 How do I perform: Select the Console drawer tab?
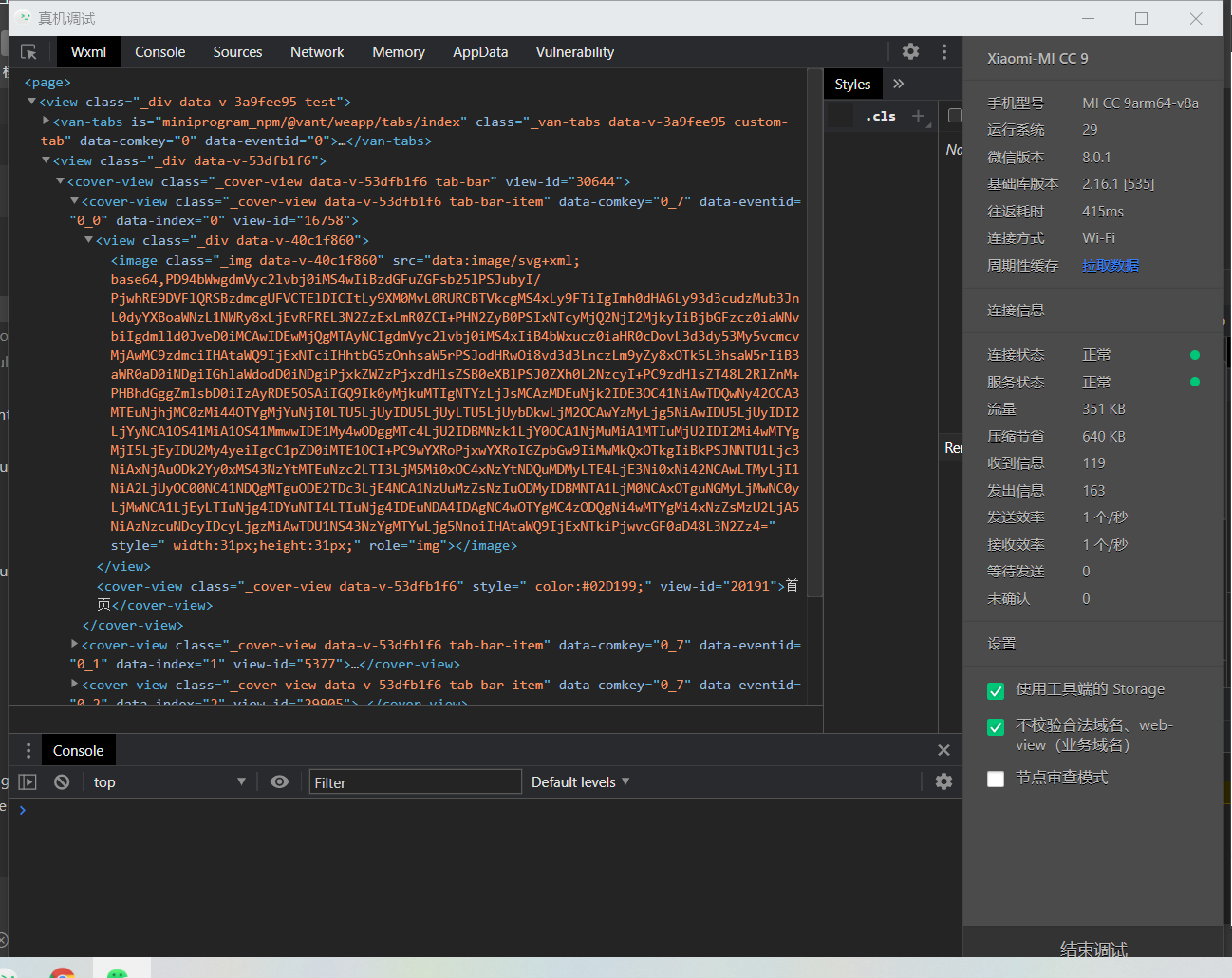tap(78, 750)
